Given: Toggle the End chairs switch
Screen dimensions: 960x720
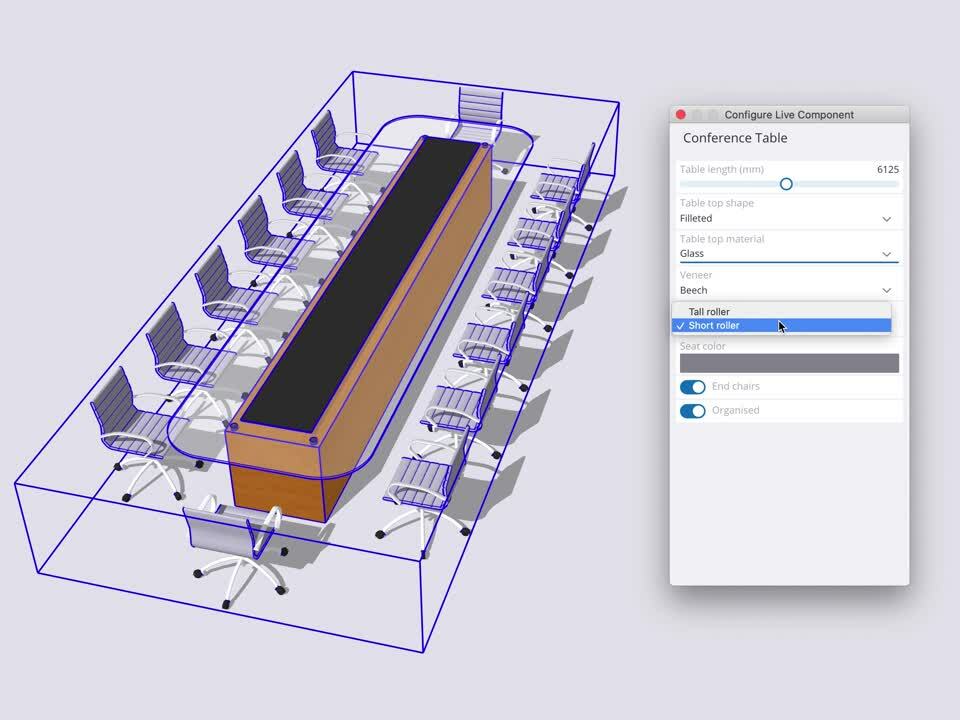Looking at the screenshot, I should pyautogui.click(x=692, y=387).
